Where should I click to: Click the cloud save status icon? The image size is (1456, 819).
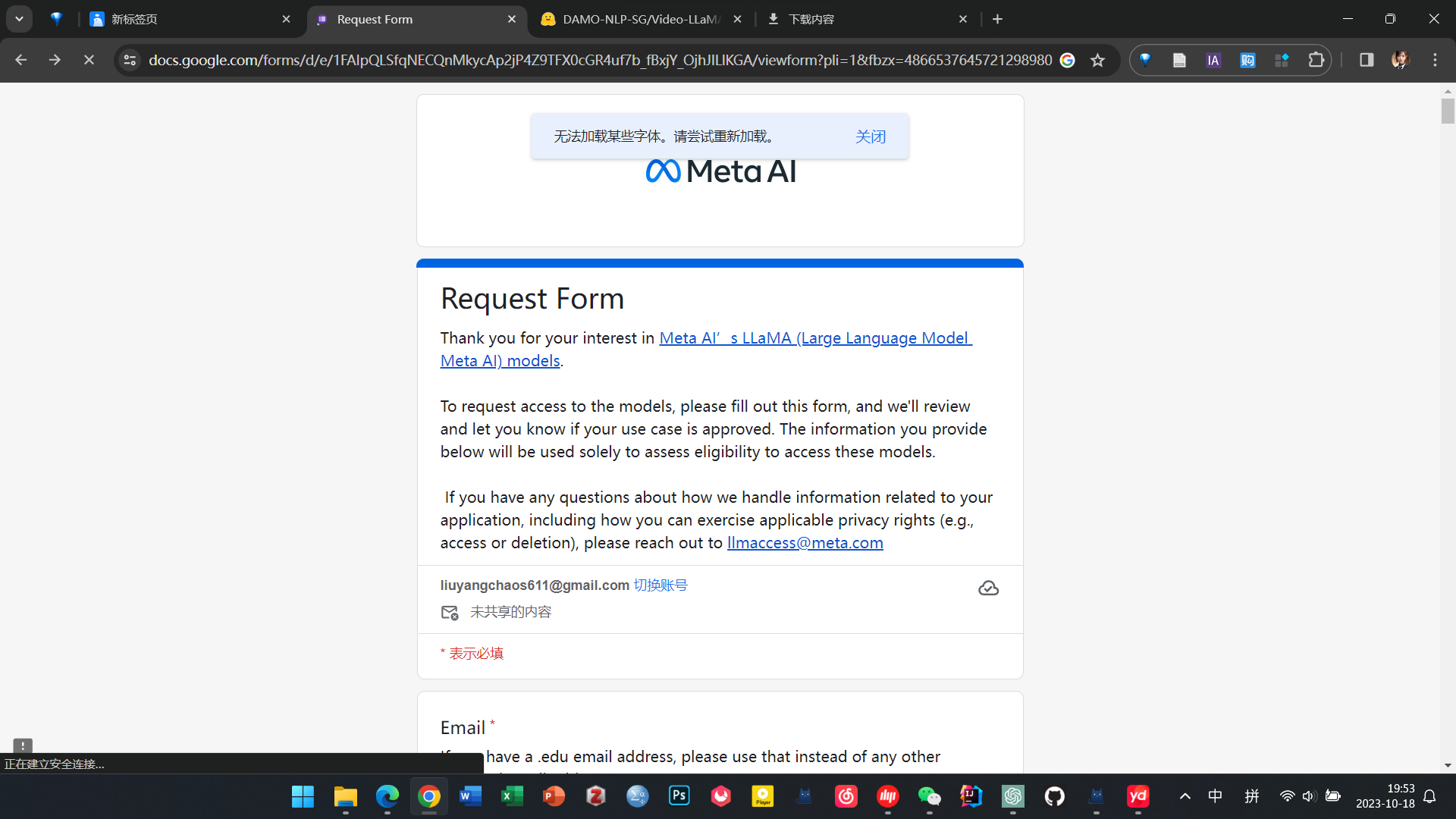pyautogui.click(x=988, y=588)
